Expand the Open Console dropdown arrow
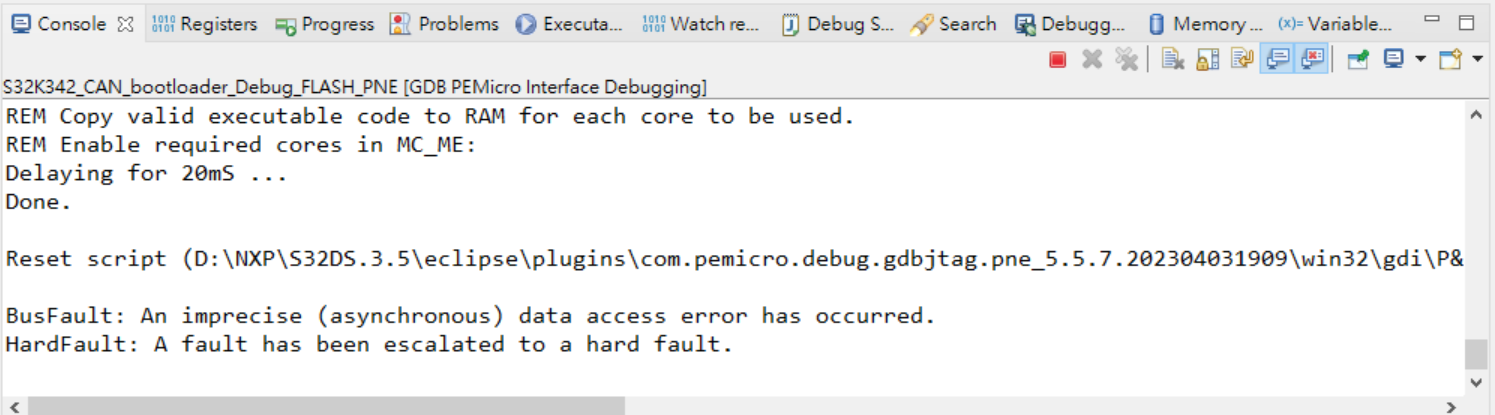 point(1477,60)
